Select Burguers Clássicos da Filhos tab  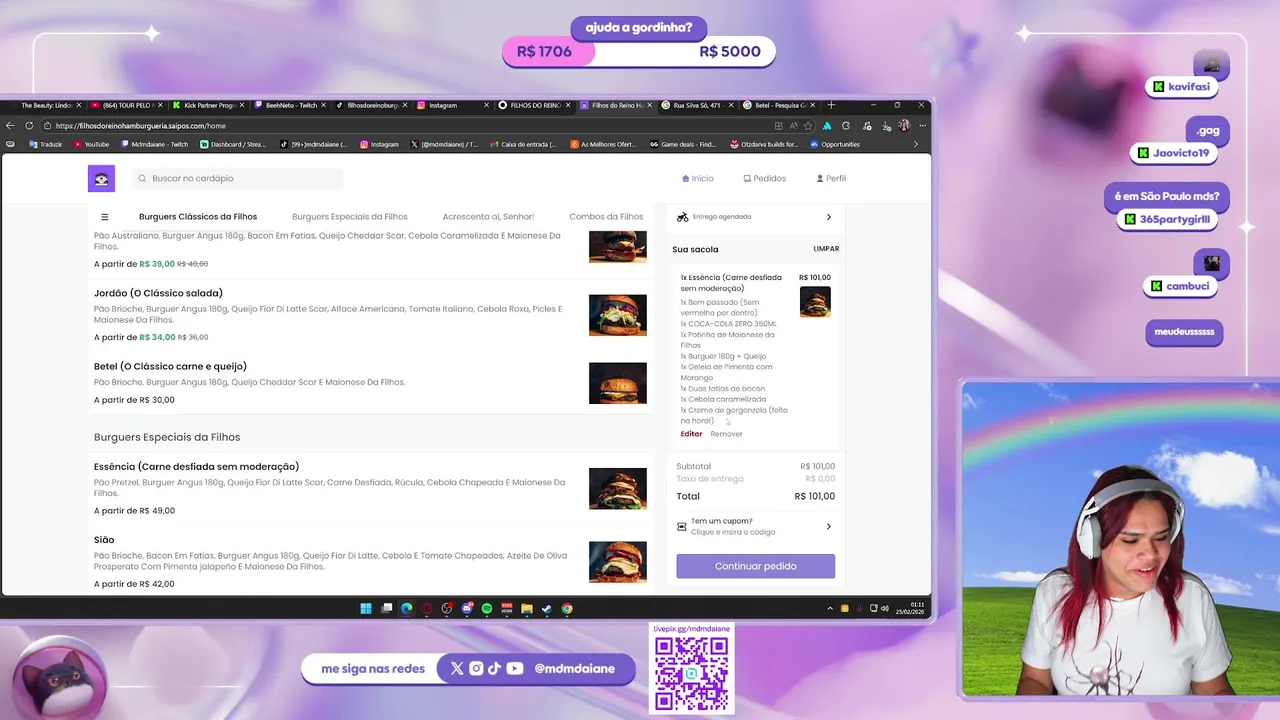pos(198,217)
